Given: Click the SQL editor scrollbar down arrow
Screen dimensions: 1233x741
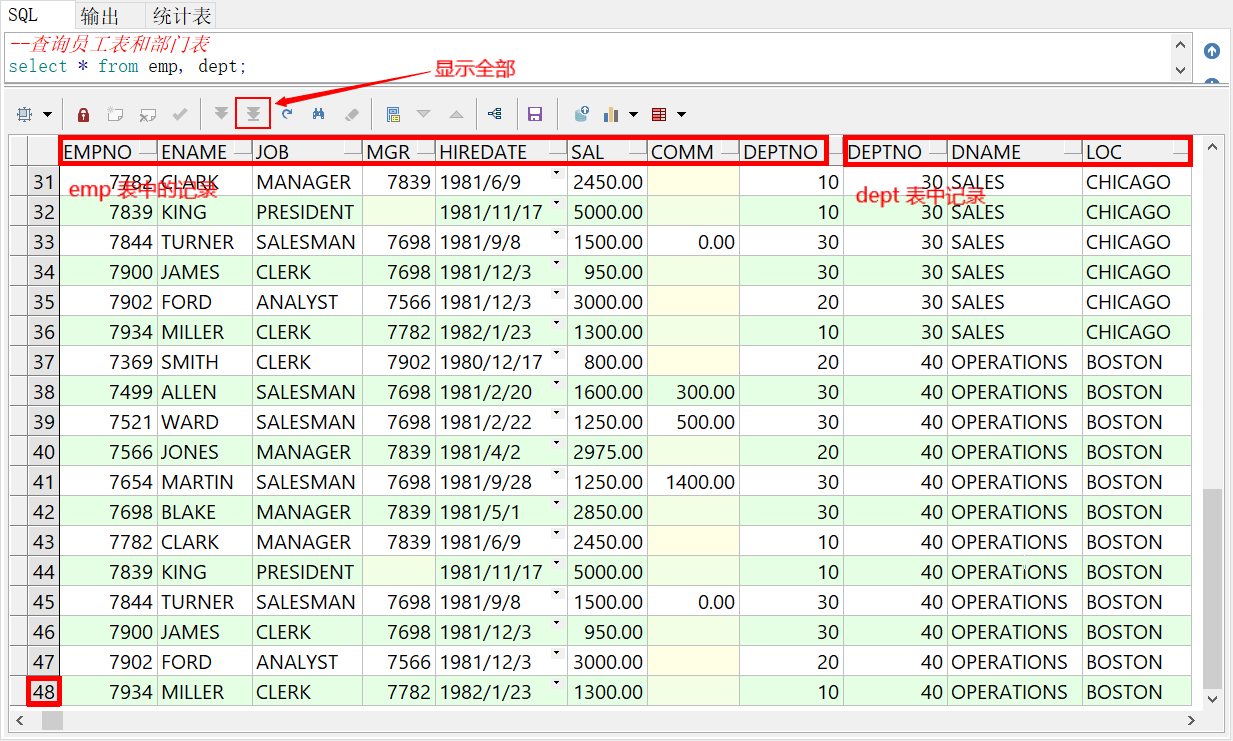Looking at the screenshot, I should coord(1180,70).
